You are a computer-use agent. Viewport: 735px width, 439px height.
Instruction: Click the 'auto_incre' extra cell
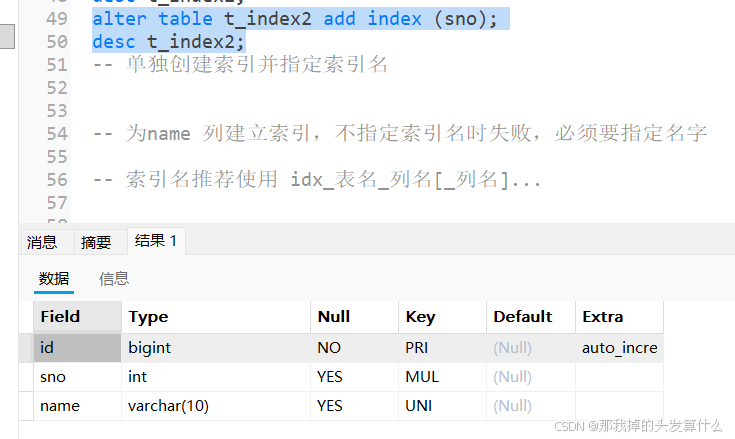click(619, 348)
